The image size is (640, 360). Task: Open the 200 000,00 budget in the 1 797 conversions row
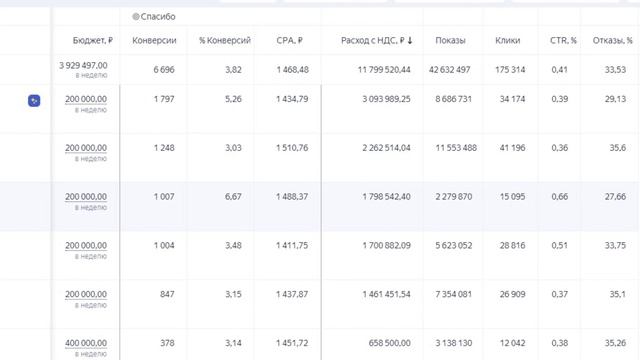point(86,99)
